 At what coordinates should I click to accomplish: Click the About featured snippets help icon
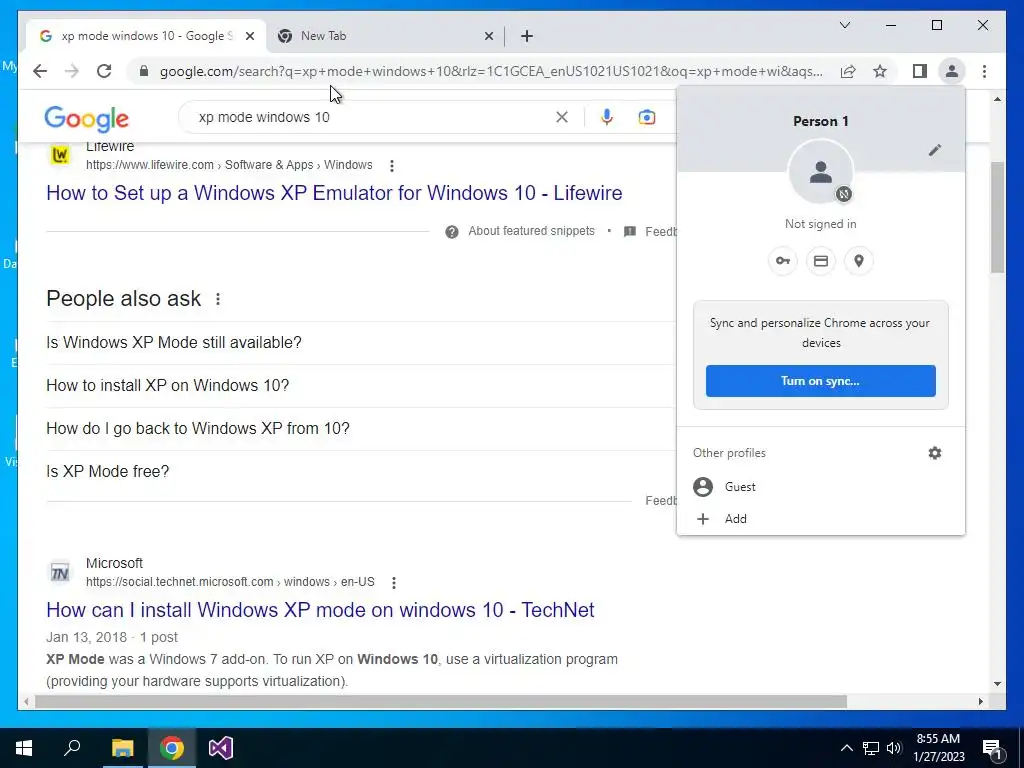coord(452,232)
